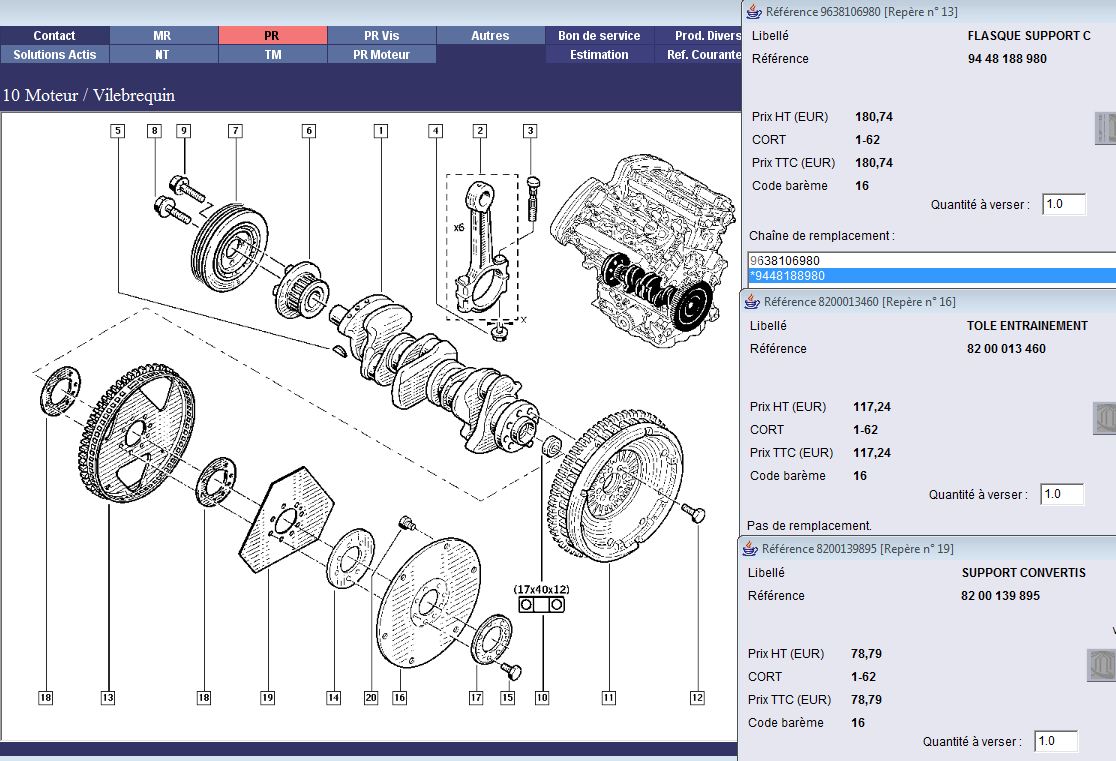Click the part image icon in TOLE ENTRAINEMENT panel

[x=1104, y=418]
